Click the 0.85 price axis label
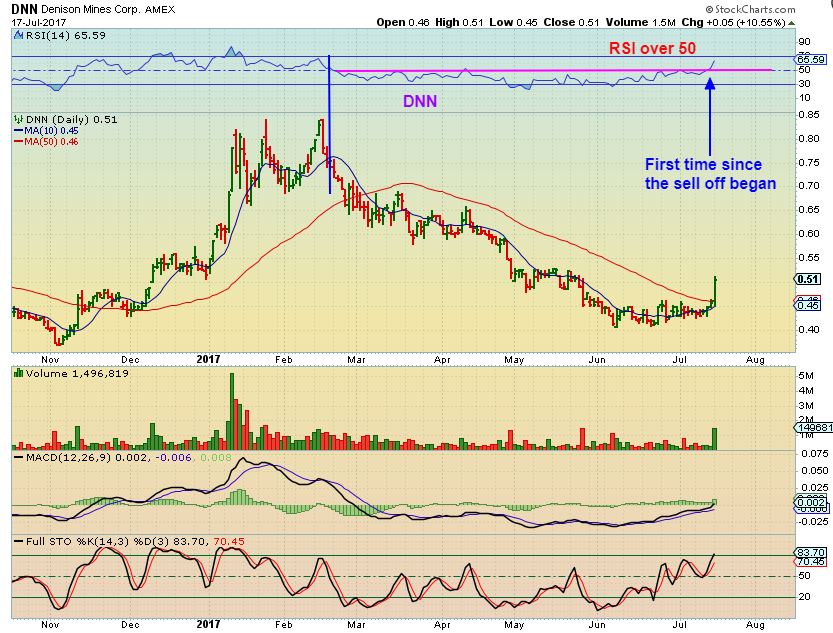 [809, 114]
